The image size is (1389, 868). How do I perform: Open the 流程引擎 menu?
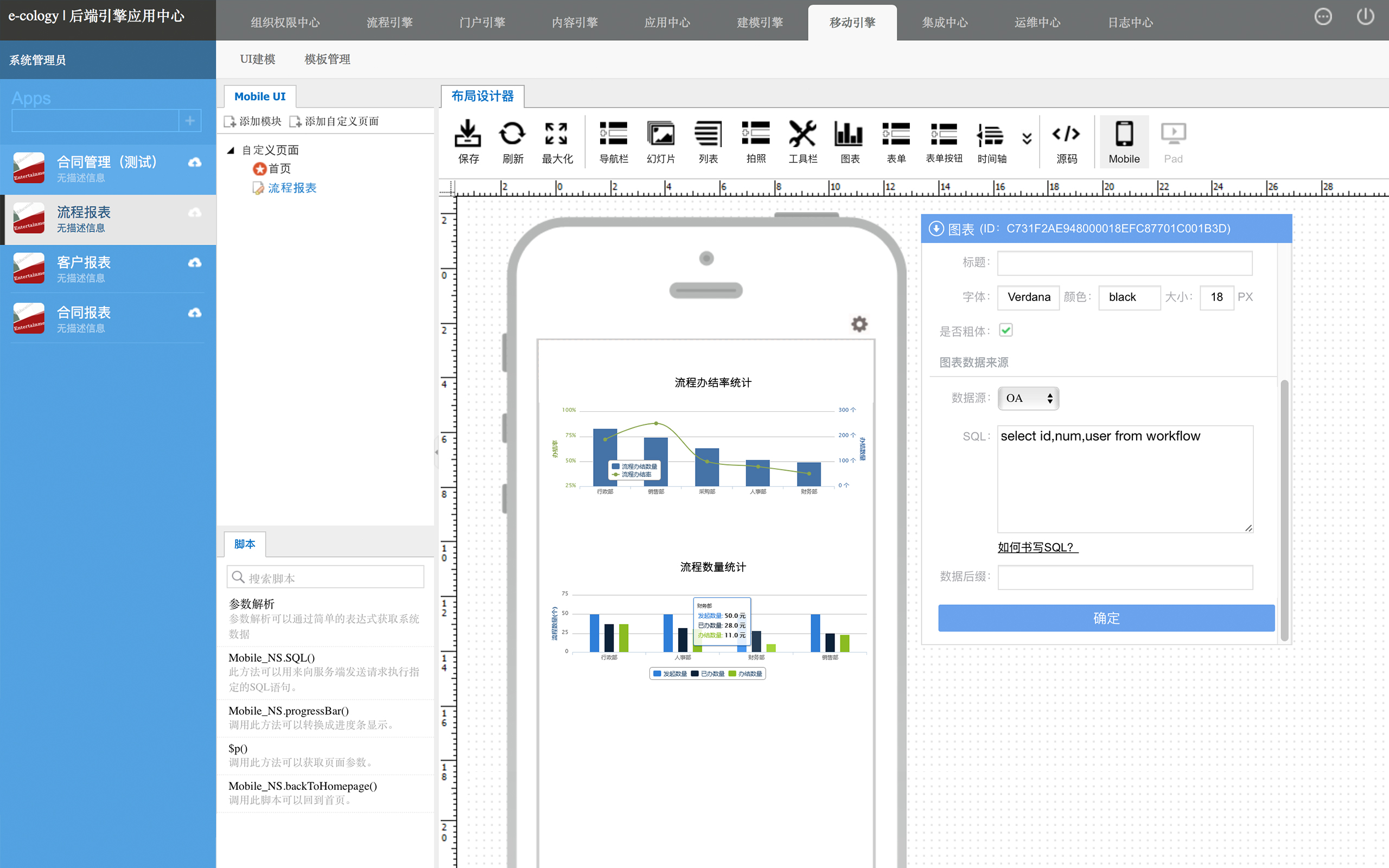point(390,22)
